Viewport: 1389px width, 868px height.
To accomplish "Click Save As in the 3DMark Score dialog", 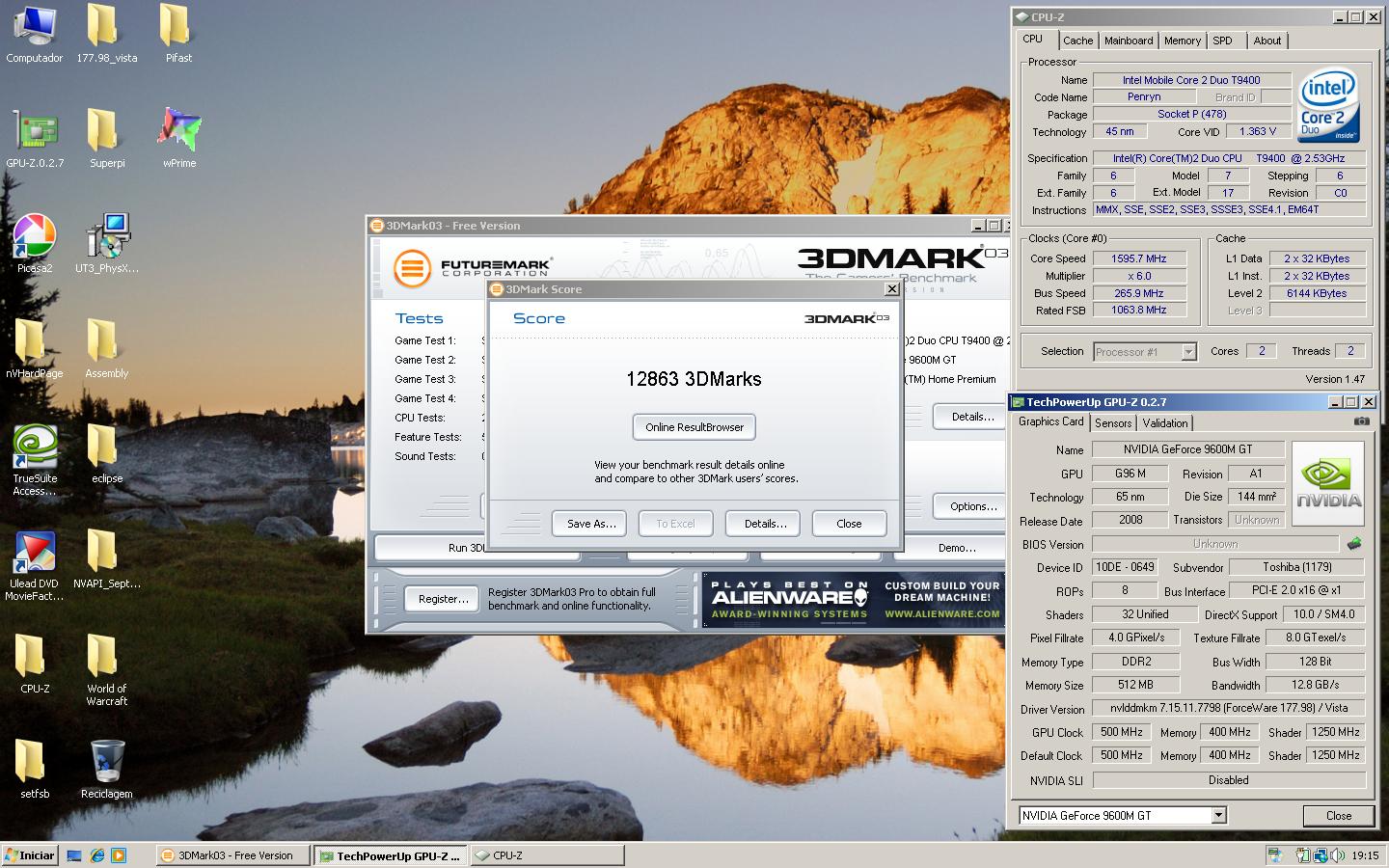I will (x=590, y=524).
